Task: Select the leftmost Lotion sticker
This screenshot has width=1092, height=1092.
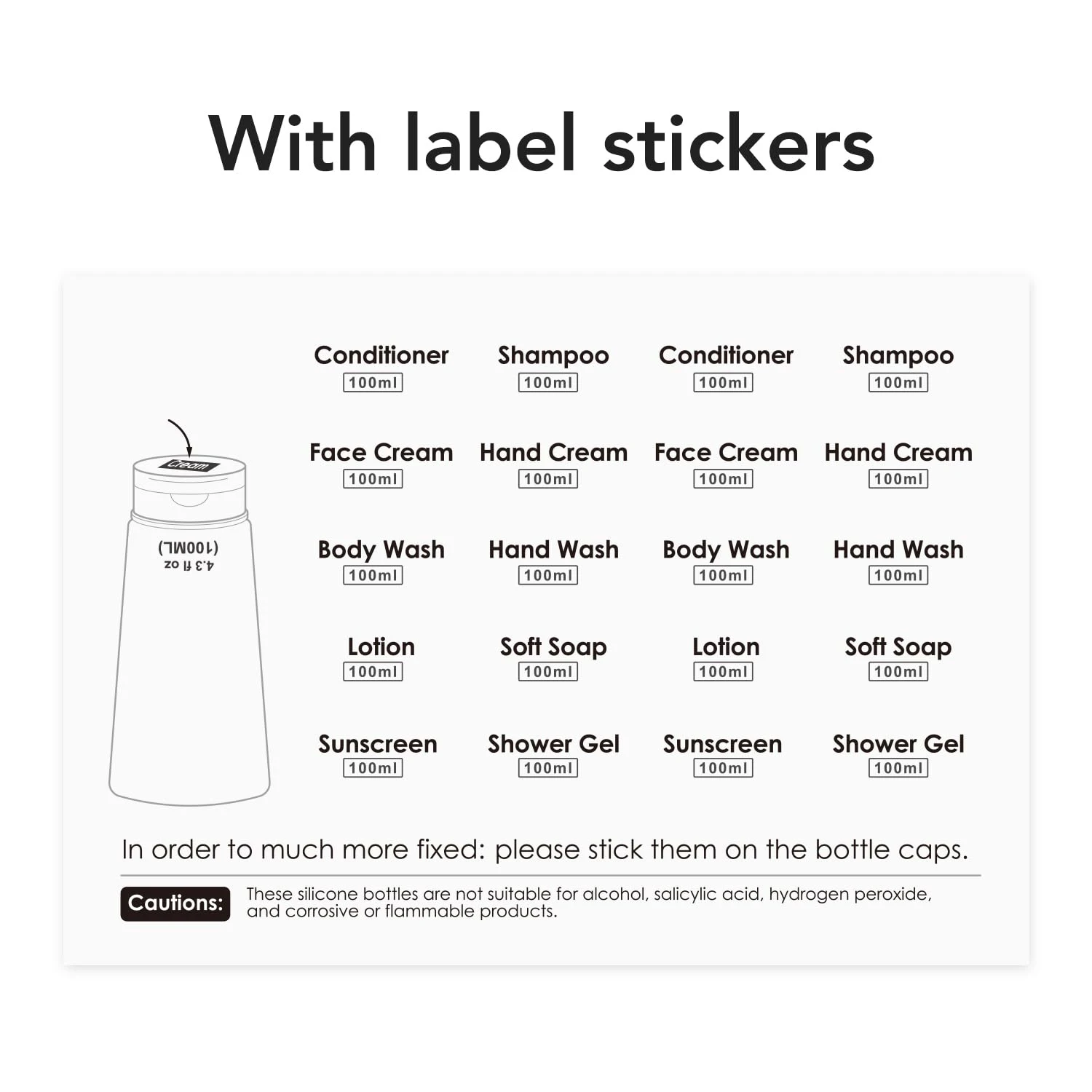Action: coord(381,647)
